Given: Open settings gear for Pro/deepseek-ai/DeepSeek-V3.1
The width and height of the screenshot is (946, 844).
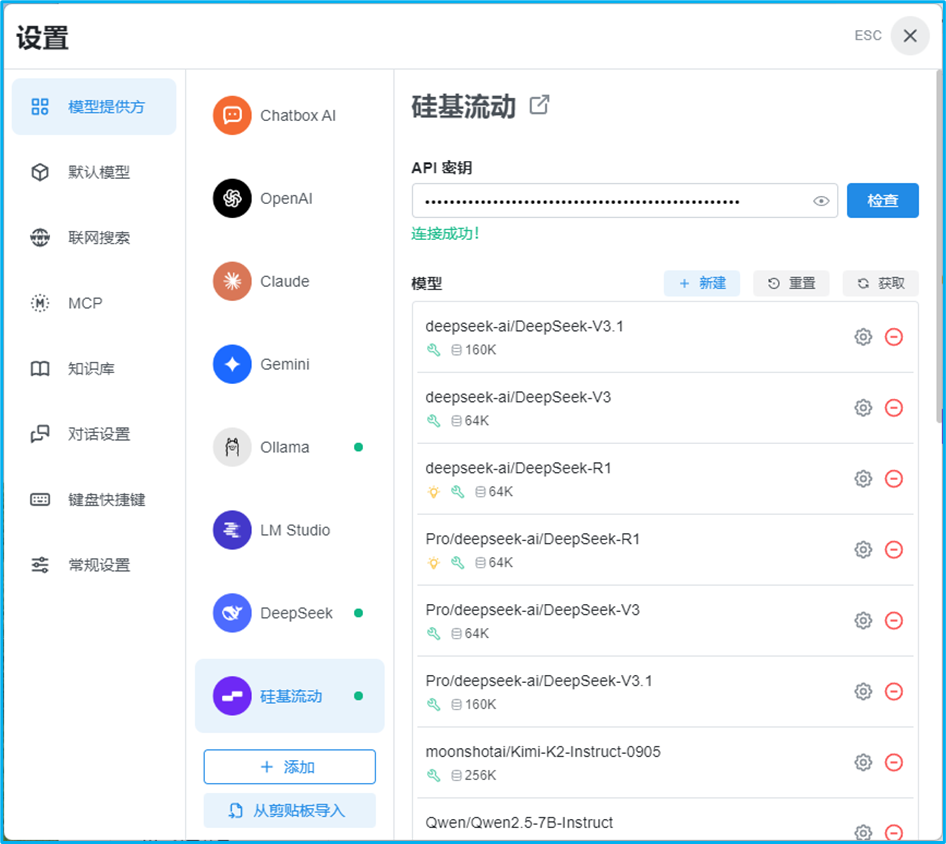Looking at the screenshot, I should pyautogui.click(x=863, y=691).
